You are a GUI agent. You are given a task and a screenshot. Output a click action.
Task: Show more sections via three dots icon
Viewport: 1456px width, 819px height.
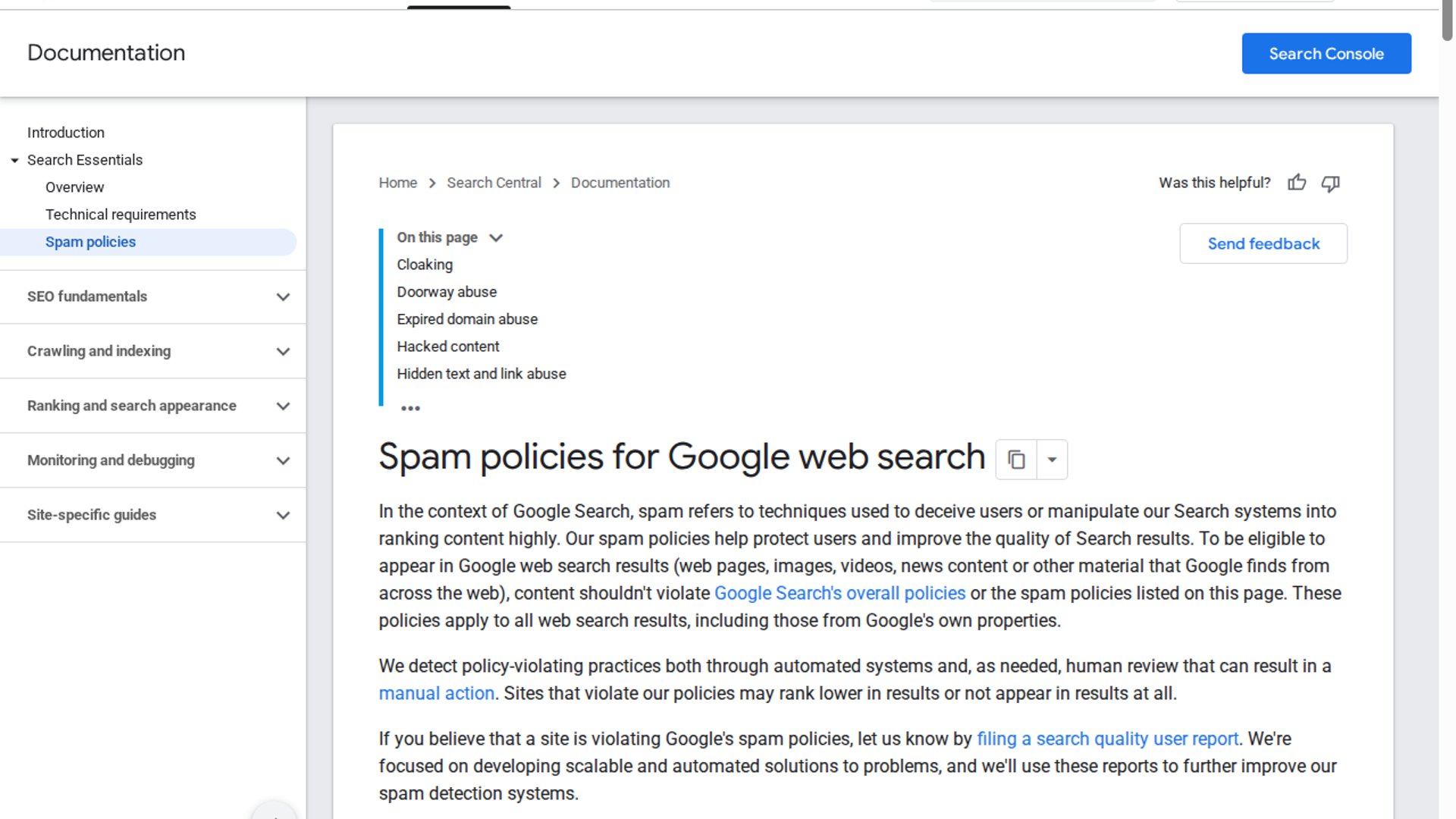click(x=410, y=408)
